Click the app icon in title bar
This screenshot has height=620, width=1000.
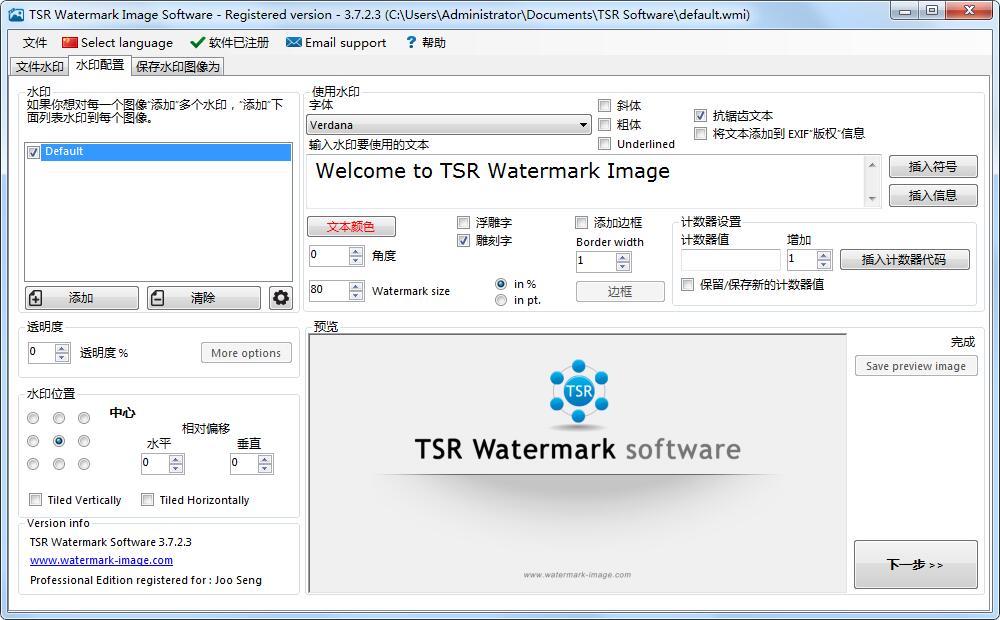tap(16, 14)
